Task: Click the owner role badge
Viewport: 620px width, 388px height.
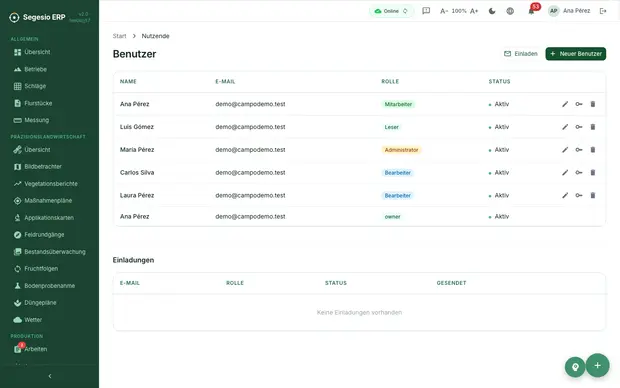Action: coord(393,217)
